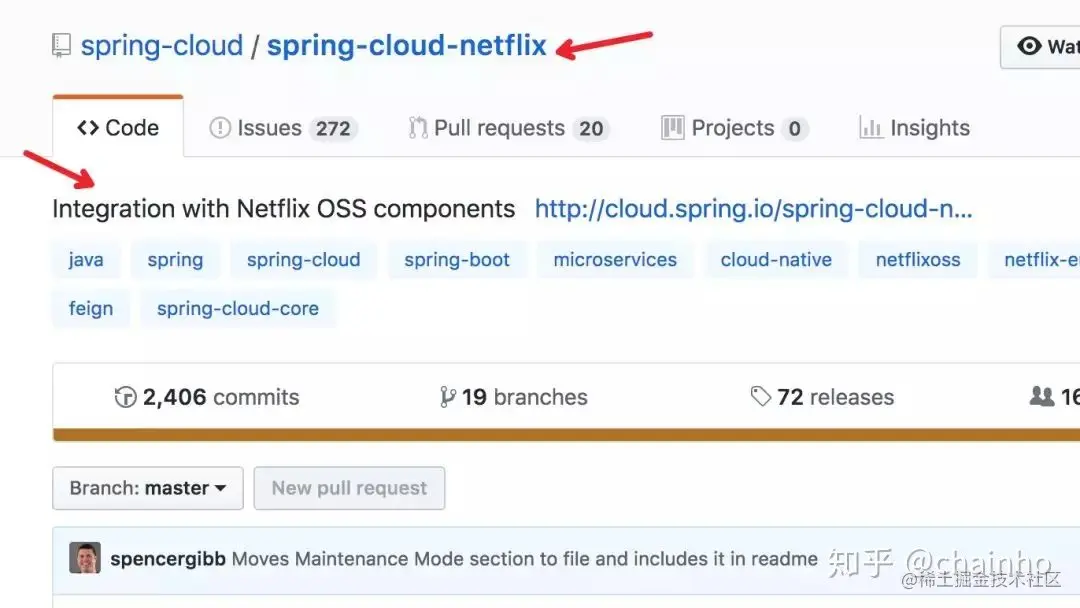Image resolution: width=1080 pixels, height=608 pixels.
Task: Switch to the Code tab
Action: point(118,128)
